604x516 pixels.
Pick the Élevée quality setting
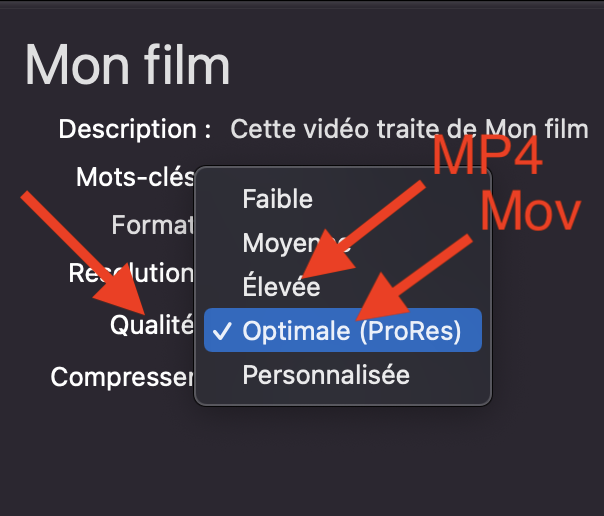281,287
